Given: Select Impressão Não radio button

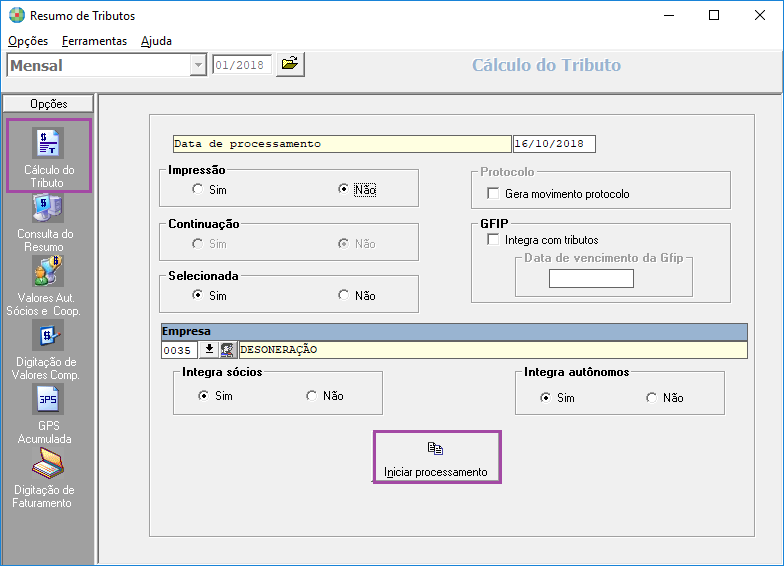Looking at the screenshot, I should [x=343, y=189].
